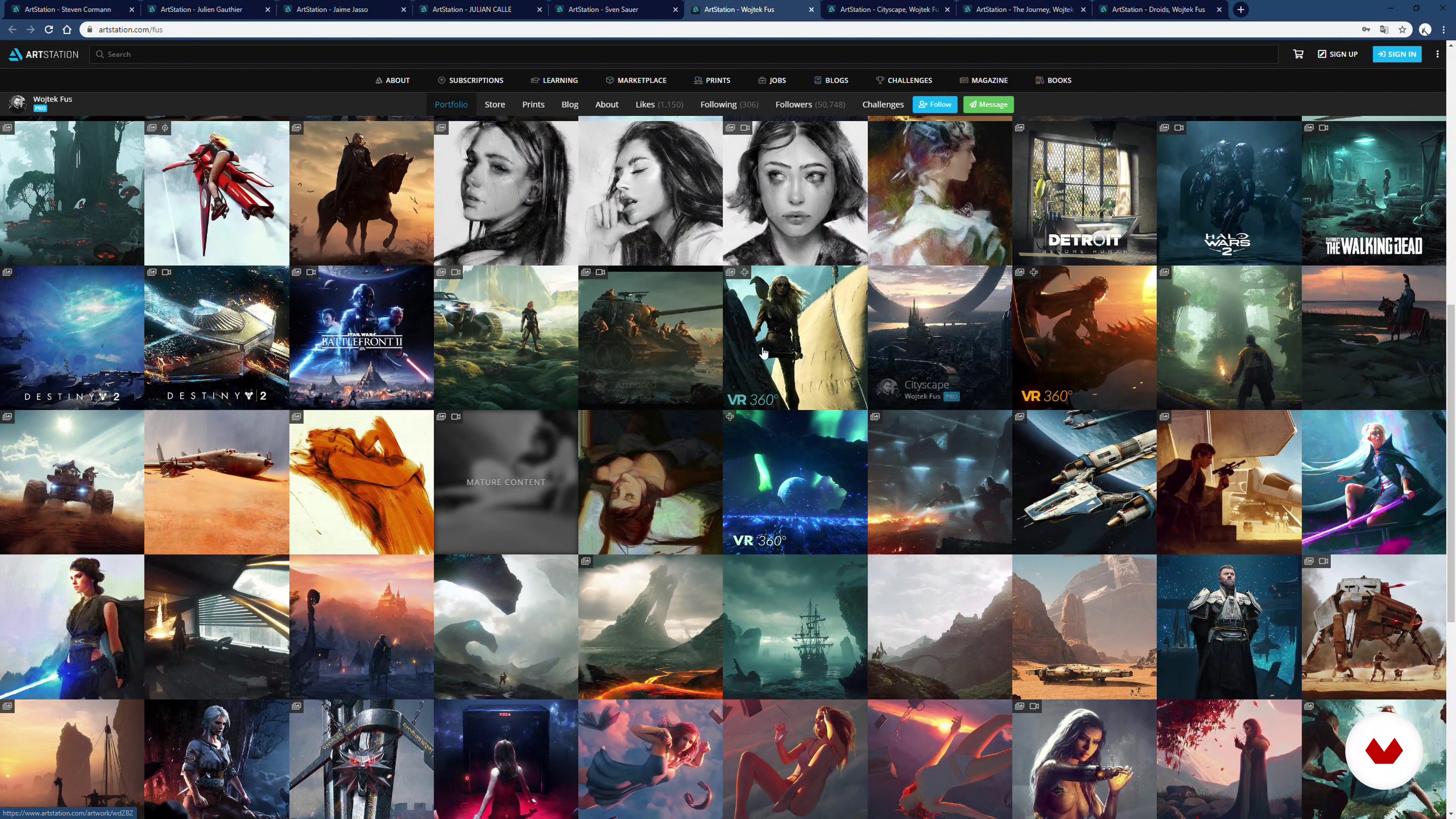Open the Chrome profile avatar icon
Image resolution: width=1456 pixels, height=819 pixels.
pyautogui.click(x=1425, y=30)
